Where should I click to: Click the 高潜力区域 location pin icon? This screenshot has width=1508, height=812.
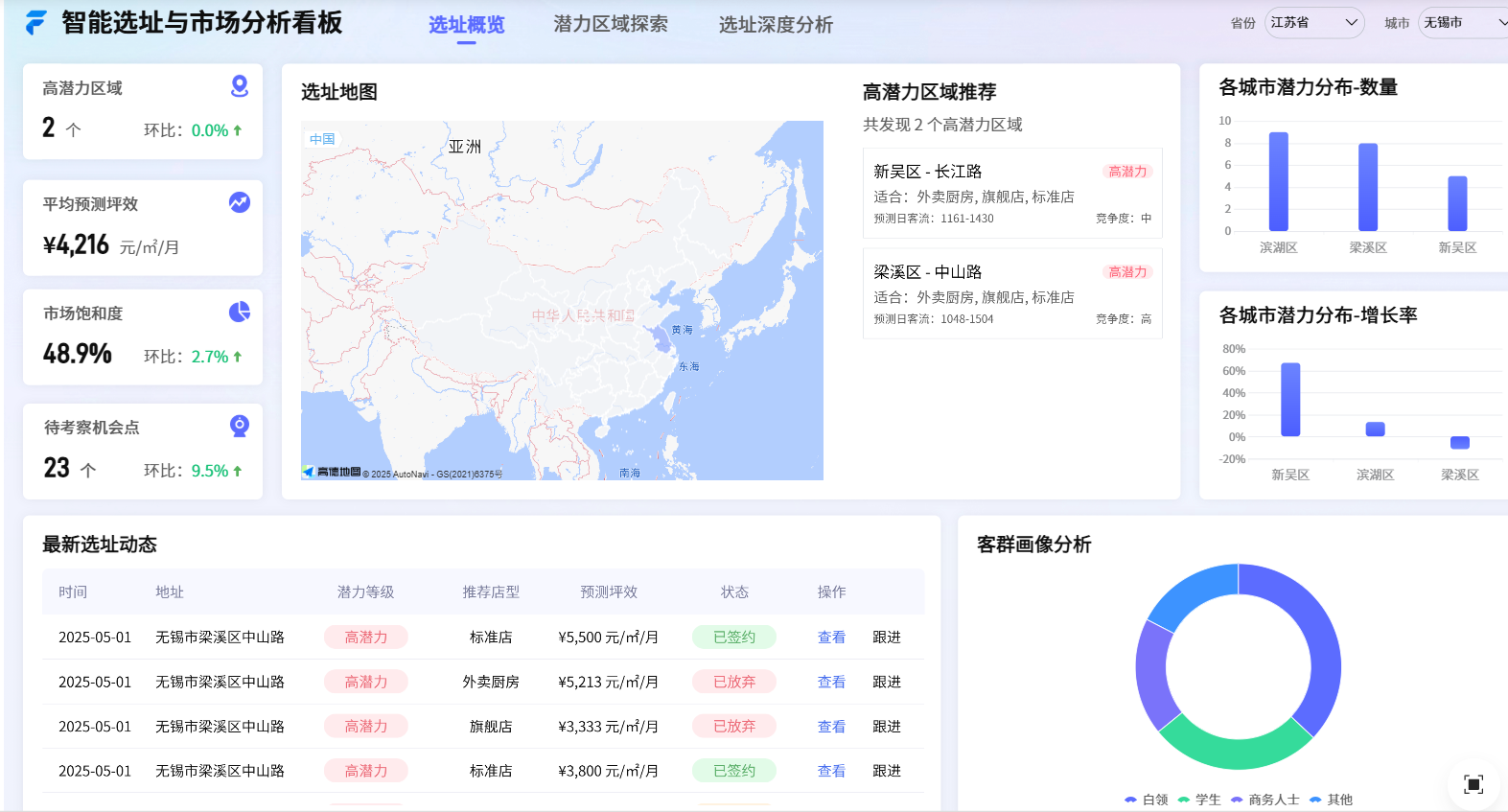click(240, 86)
